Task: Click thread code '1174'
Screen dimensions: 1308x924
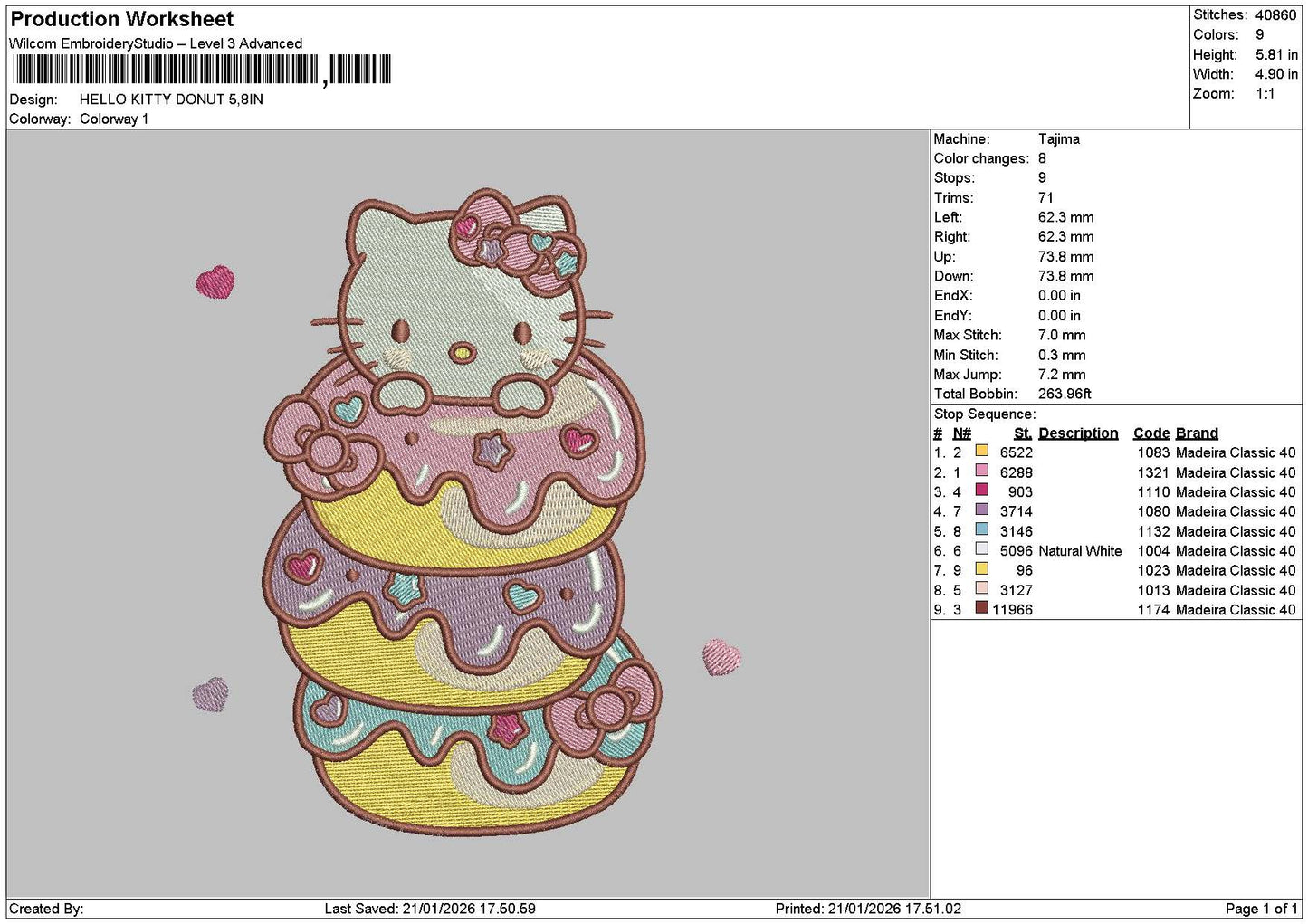Action: coord(1153,610)
